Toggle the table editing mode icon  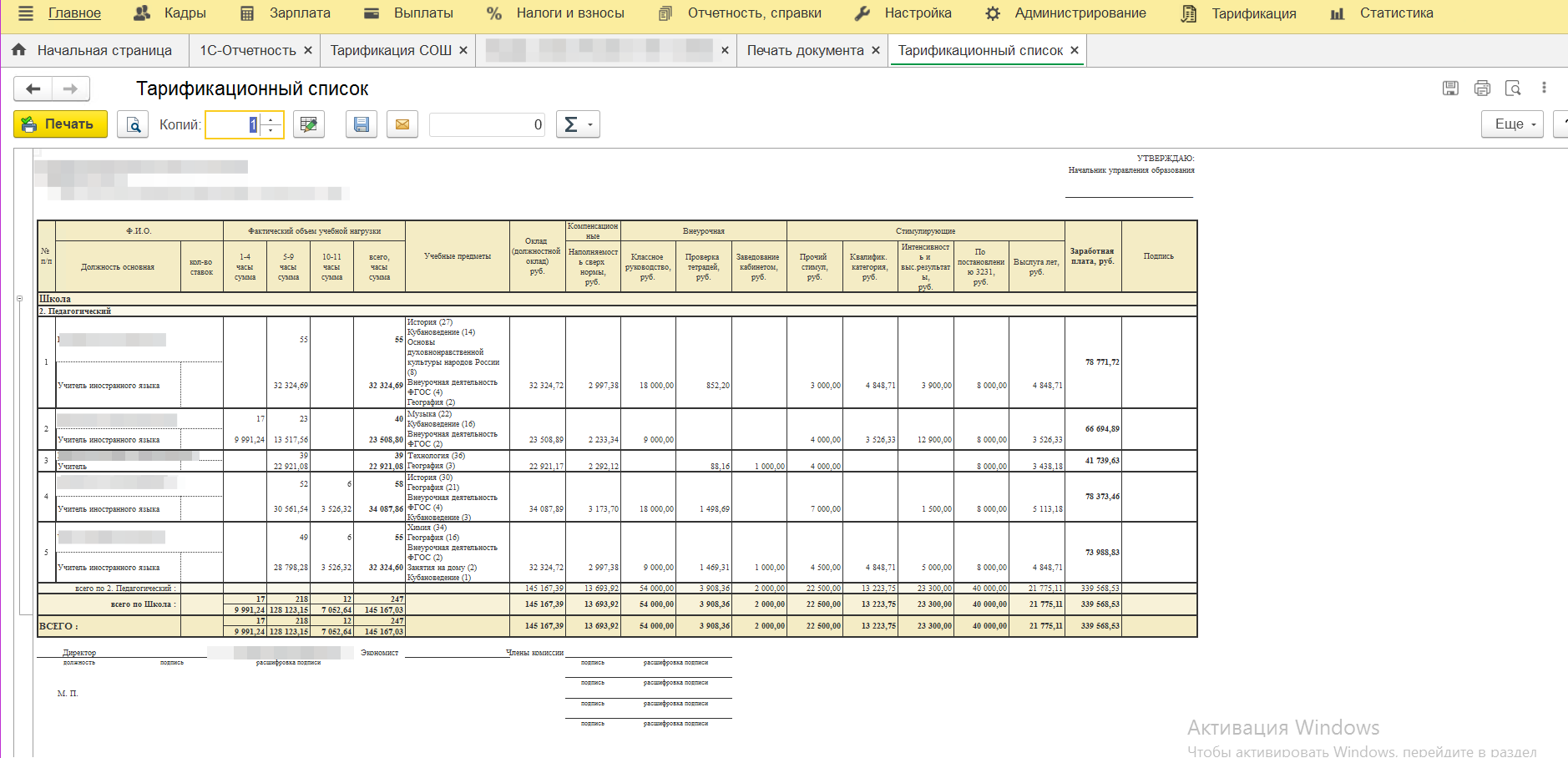point(308,124)
